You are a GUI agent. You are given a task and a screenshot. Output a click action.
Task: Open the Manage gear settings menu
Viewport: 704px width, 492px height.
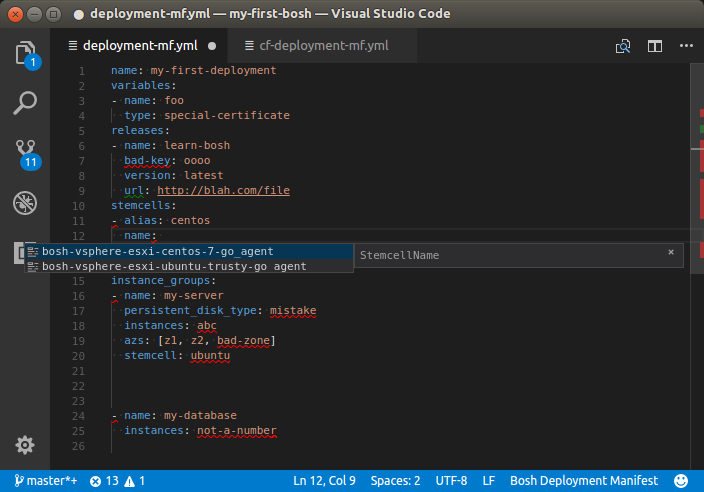click(25, 445)
